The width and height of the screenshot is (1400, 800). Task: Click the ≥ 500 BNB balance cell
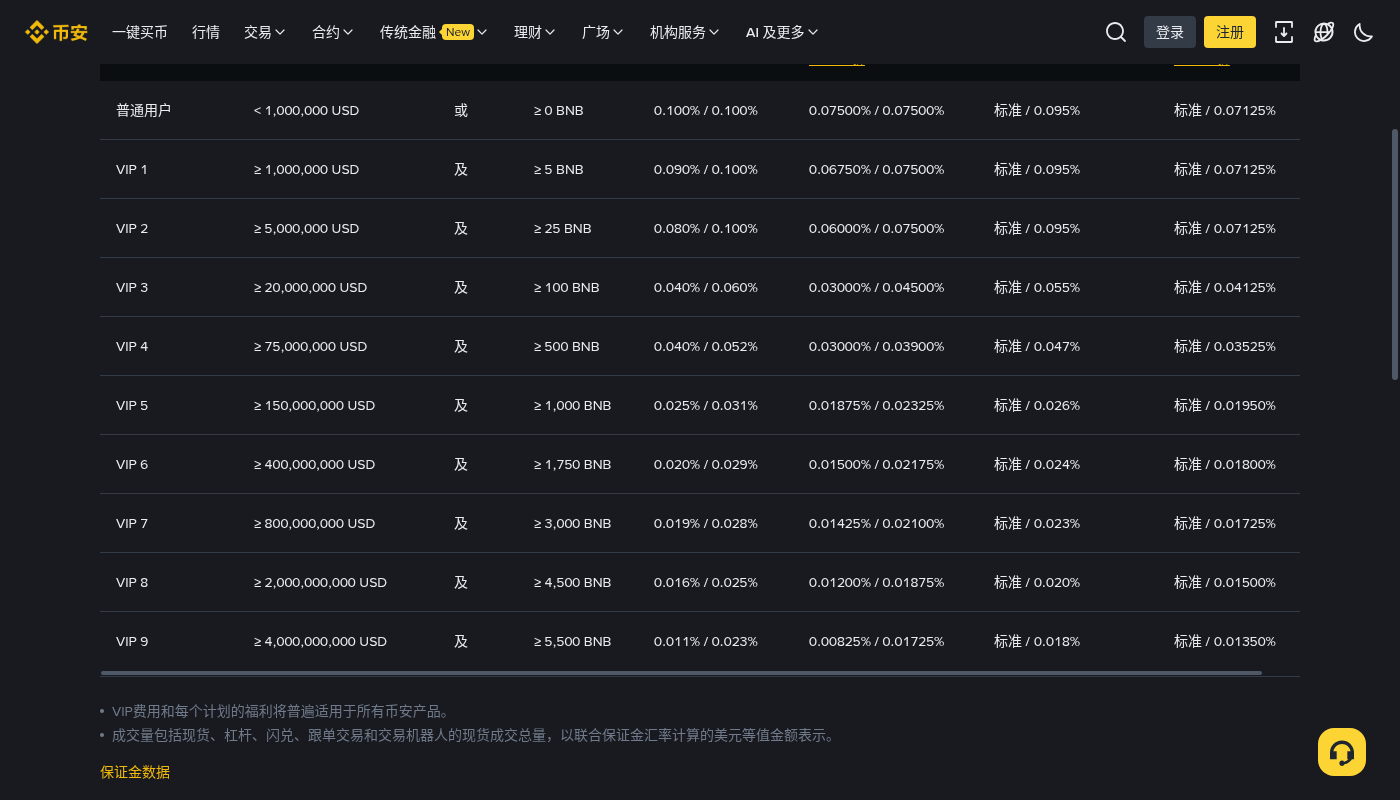pos(567,346)
